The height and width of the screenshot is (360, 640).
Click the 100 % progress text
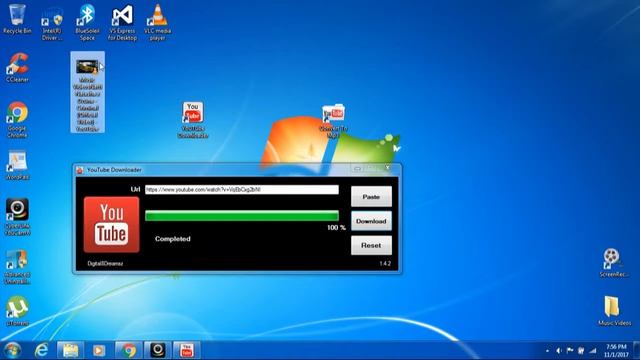(x=336, y=228)
